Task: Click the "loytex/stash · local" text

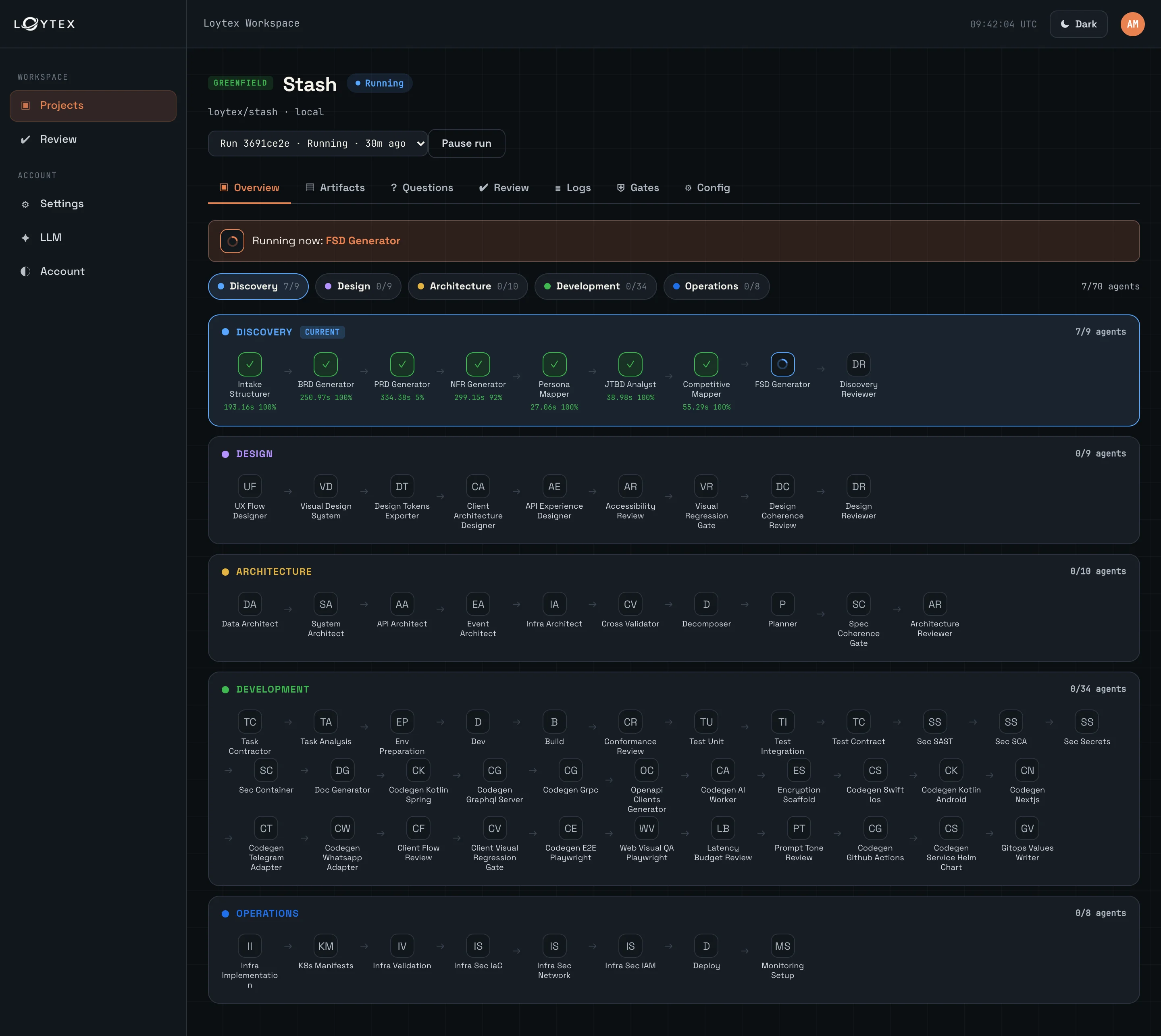Action: pos(266,112)
